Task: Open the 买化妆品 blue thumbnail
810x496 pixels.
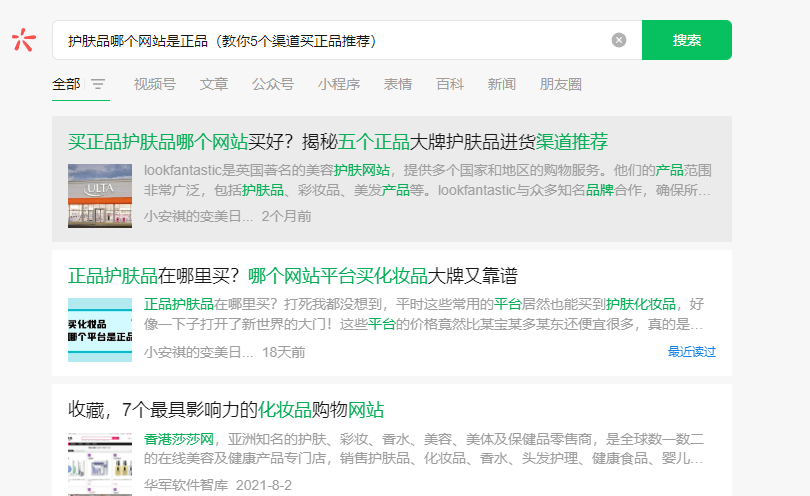Action: click(x=100, y=330)
